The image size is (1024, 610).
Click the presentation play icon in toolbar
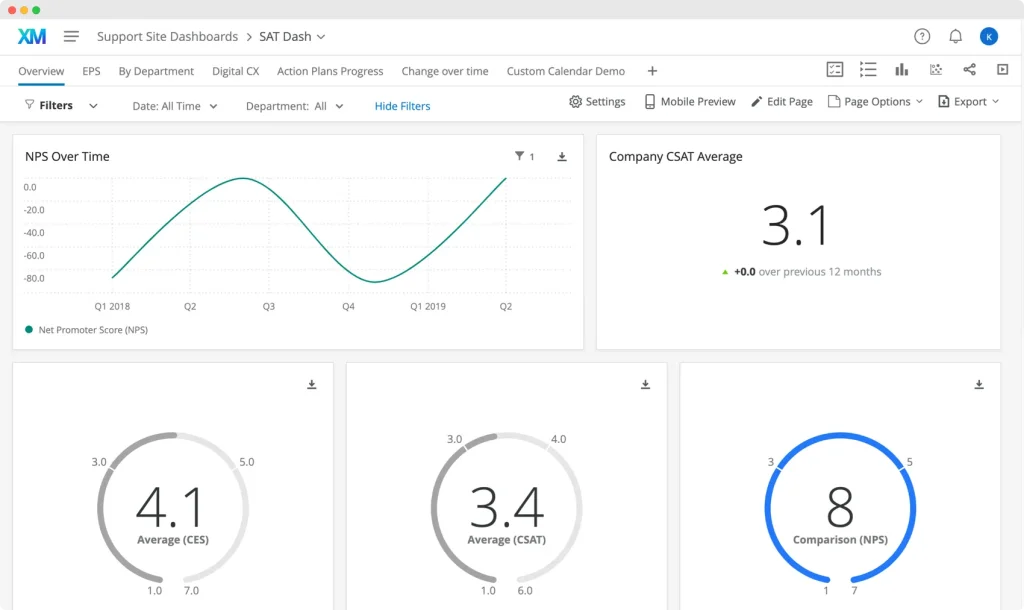point(1002,69)
